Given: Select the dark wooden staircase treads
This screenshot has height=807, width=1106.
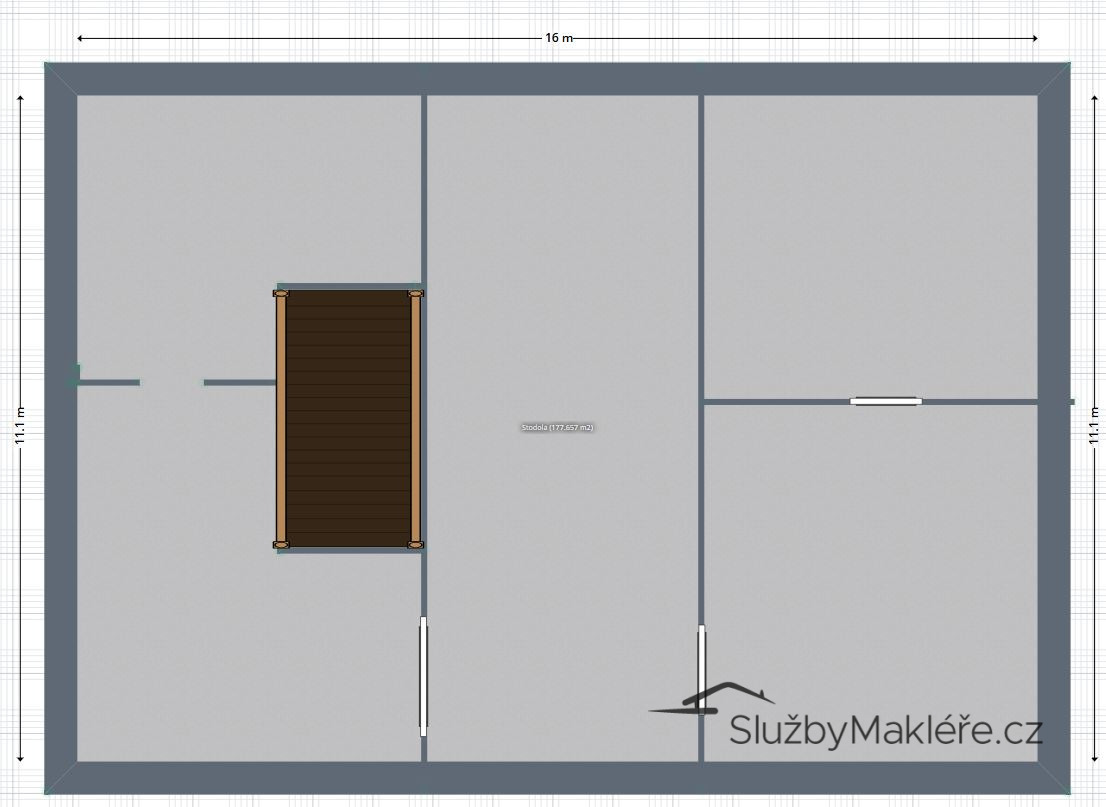Looking at the screenshot, I should coord(348,419).
